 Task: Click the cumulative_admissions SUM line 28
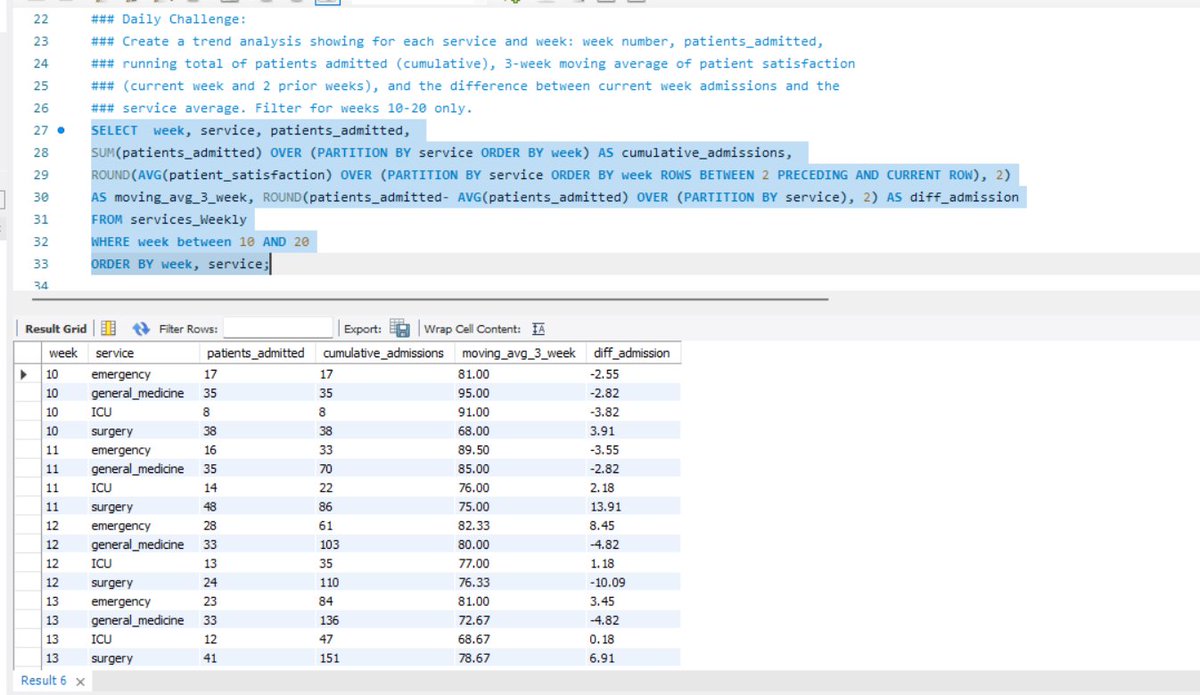[441, 152]
